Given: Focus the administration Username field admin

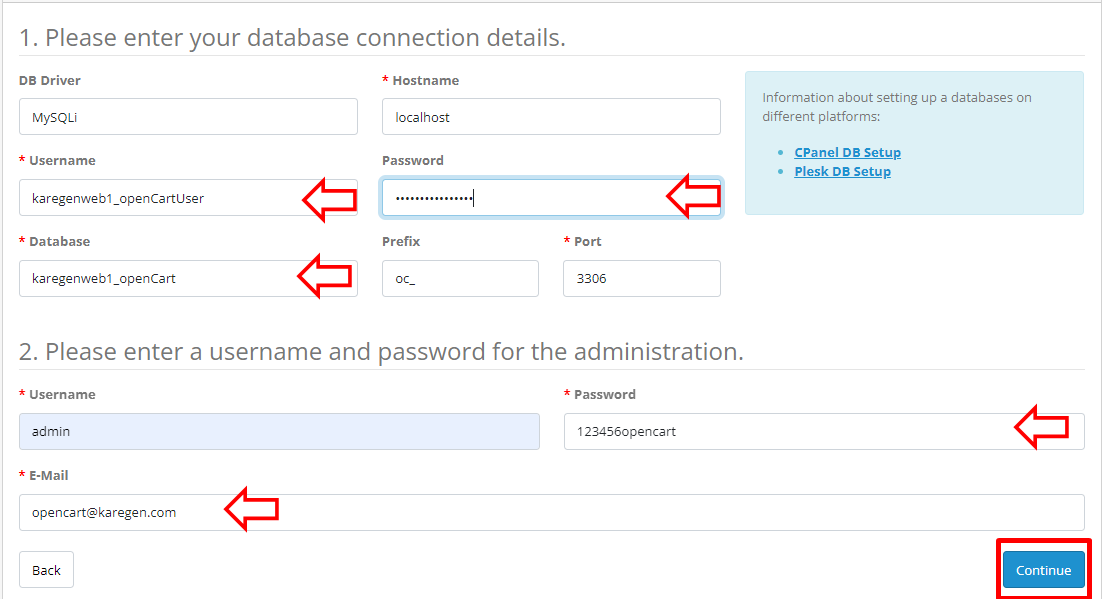Looking at the screenshot, I should pyautogui.click(x=279, y=432).
